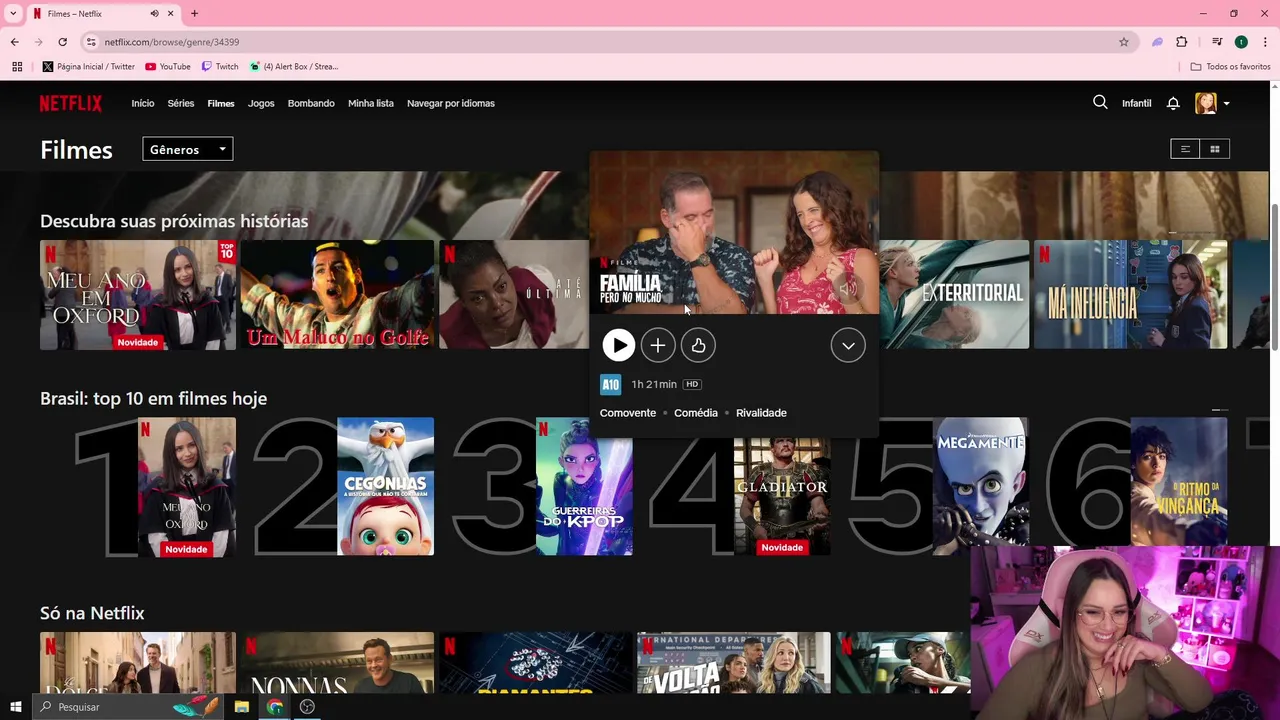The image size is (1280, 720).
Task: Open Um Maluco no Golfe thumbnail
Action: coord(337,295)
